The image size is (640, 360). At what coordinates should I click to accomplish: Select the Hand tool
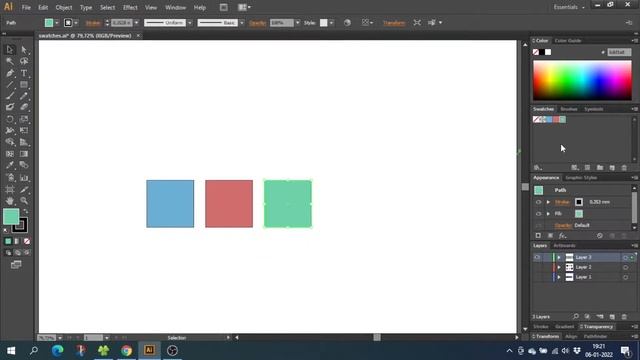[10, 201]
